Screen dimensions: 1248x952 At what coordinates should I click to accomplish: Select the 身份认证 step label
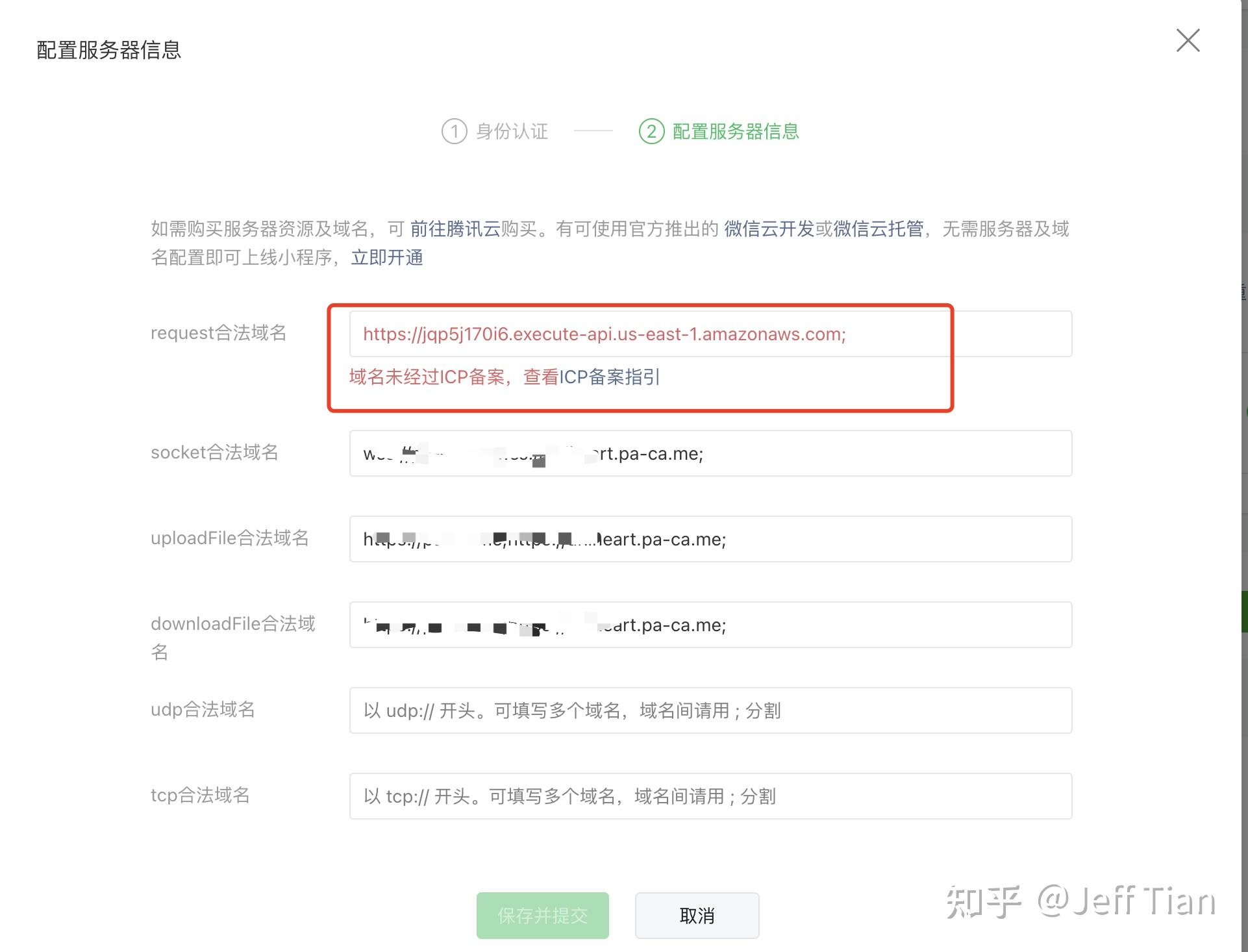[512, 131]
